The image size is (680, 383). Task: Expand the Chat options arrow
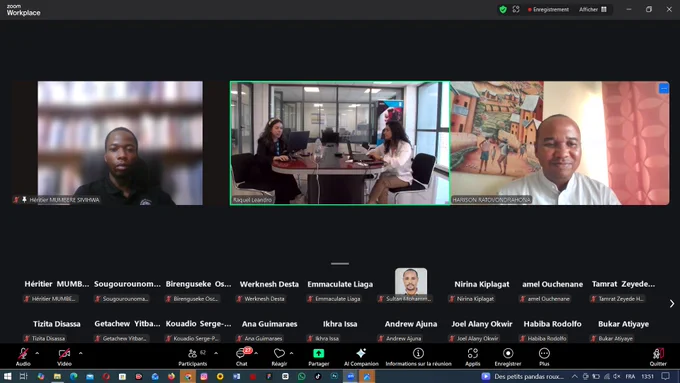click(x=256, y=353)
